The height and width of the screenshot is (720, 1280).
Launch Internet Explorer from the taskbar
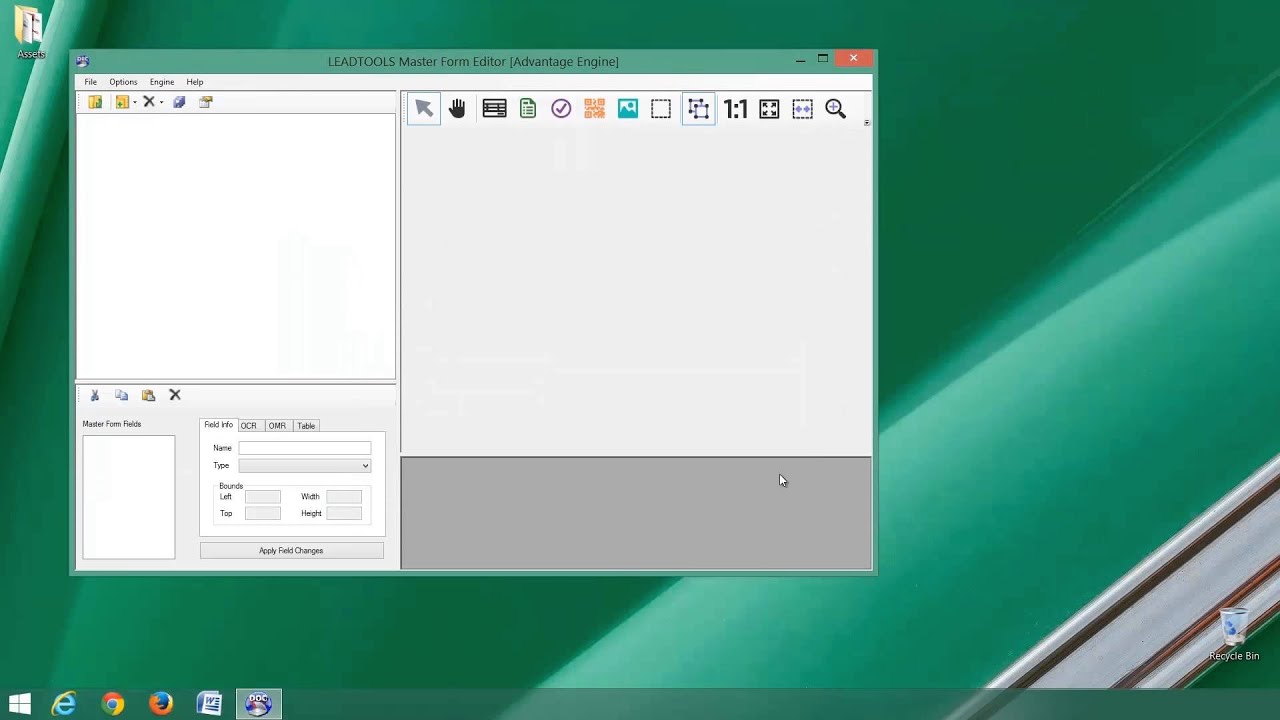click(65, 705)
